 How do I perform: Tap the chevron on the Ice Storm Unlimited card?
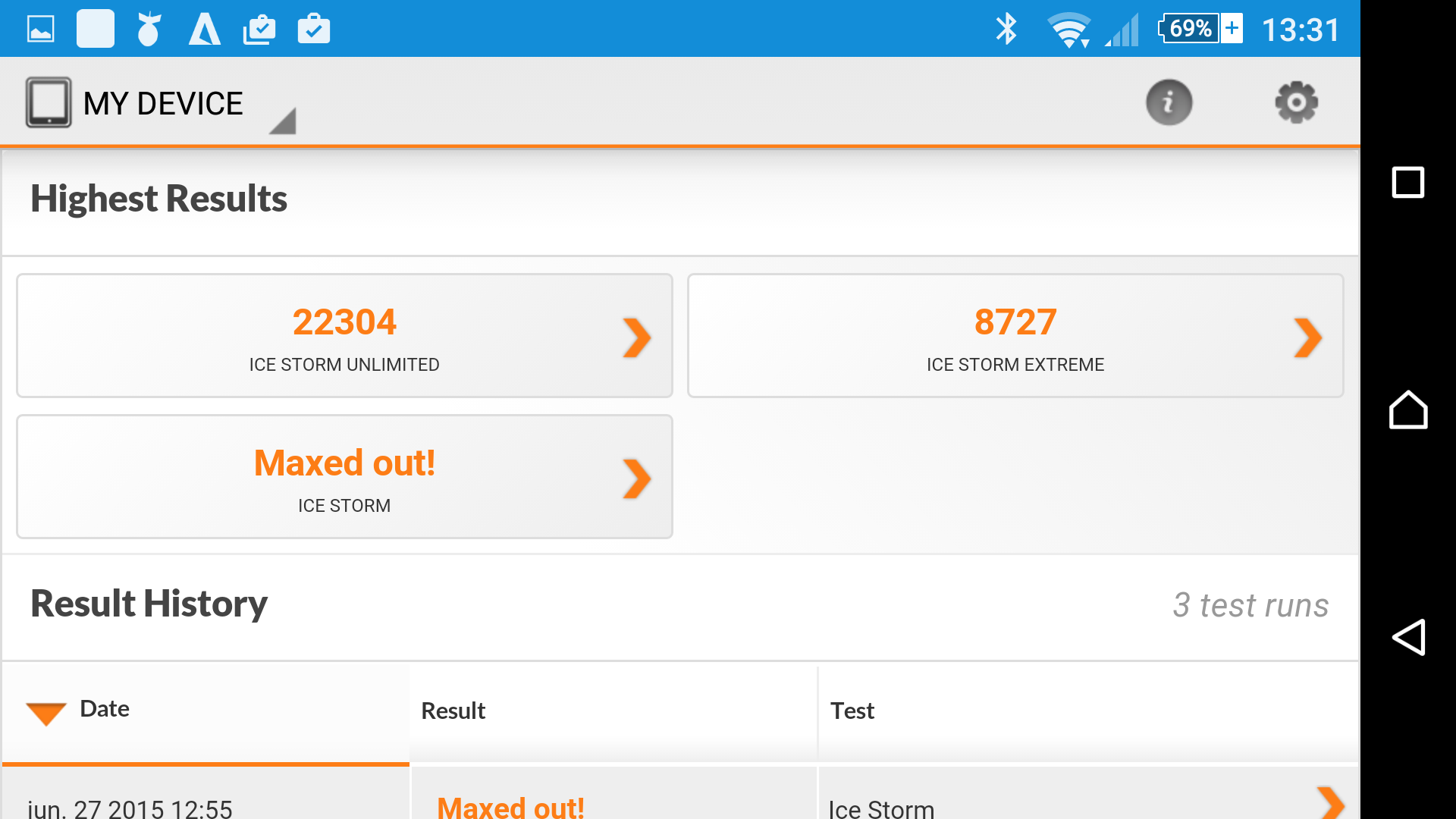point(637,337)
